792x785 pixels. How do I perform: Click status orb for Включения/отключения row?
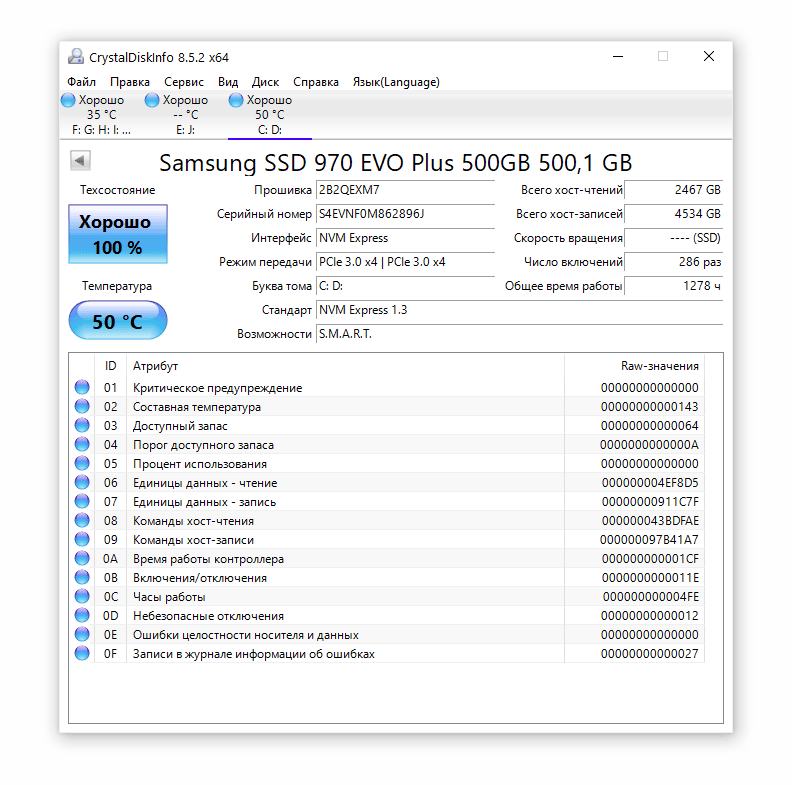pos(82,577)
